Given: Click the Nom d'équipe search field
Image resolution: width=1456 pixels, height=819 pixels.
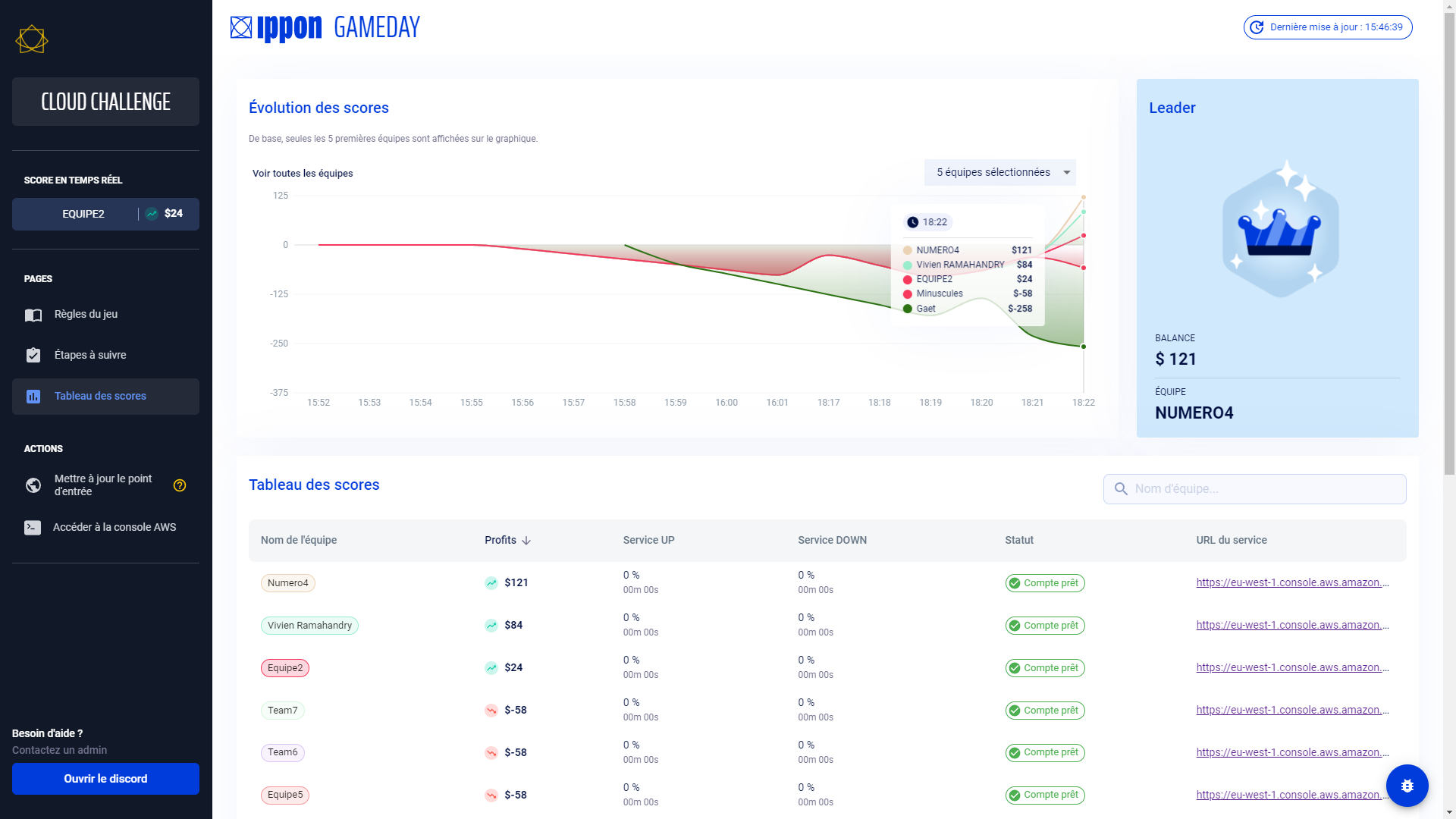Looking at the screenshot, I should pyautogui.click(x=1254, y=489).
